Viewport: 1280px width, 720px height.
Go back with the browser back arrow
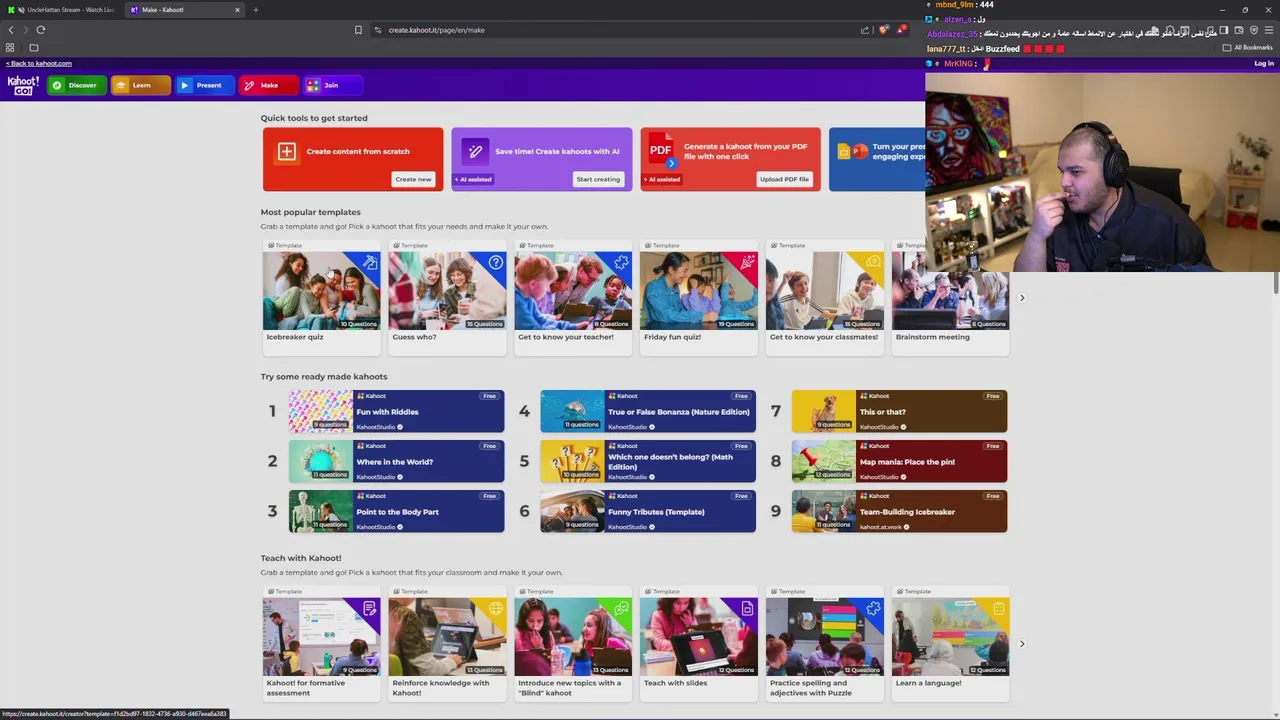pos(11,30)
